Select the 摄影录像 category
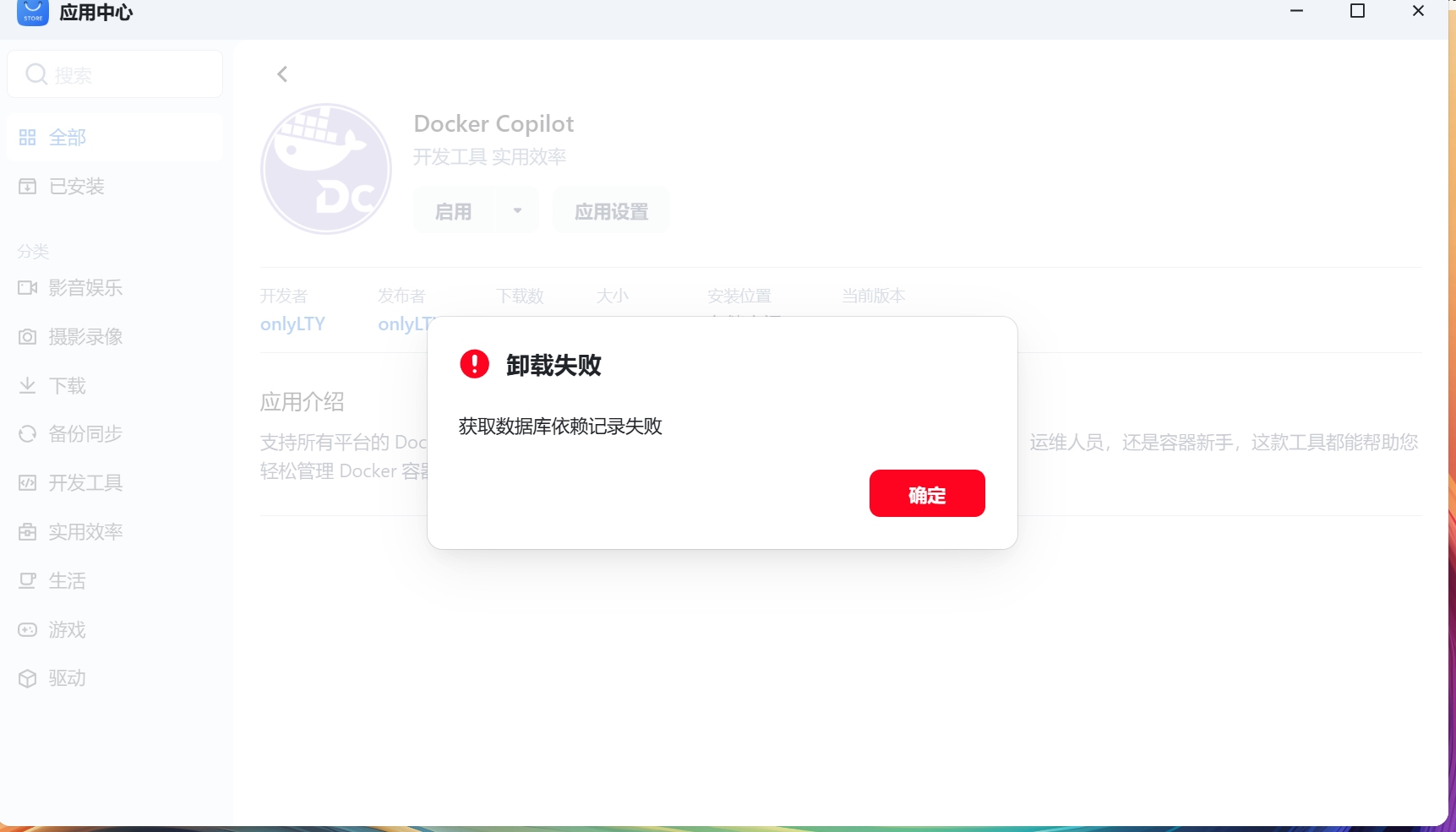Screen dimensions: 1456x832 click(115, 336)
